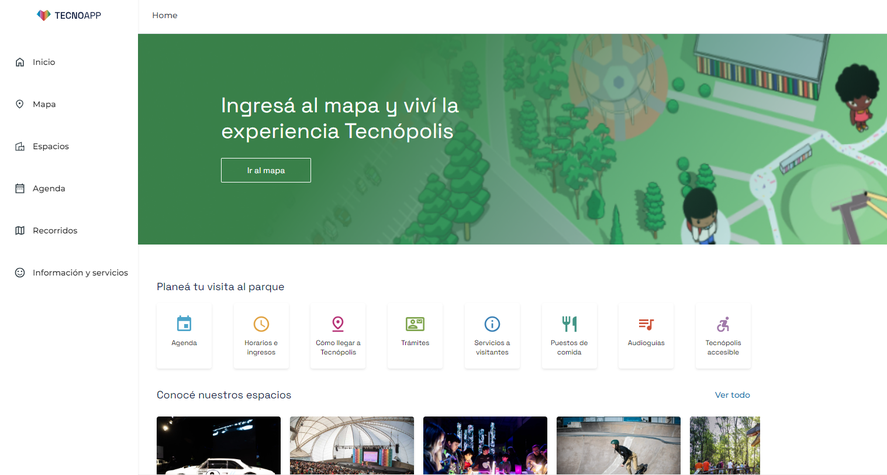Navigate to Recorridos in the sidebar
This screenshot has width=887, height=475.
click(54, 230)
